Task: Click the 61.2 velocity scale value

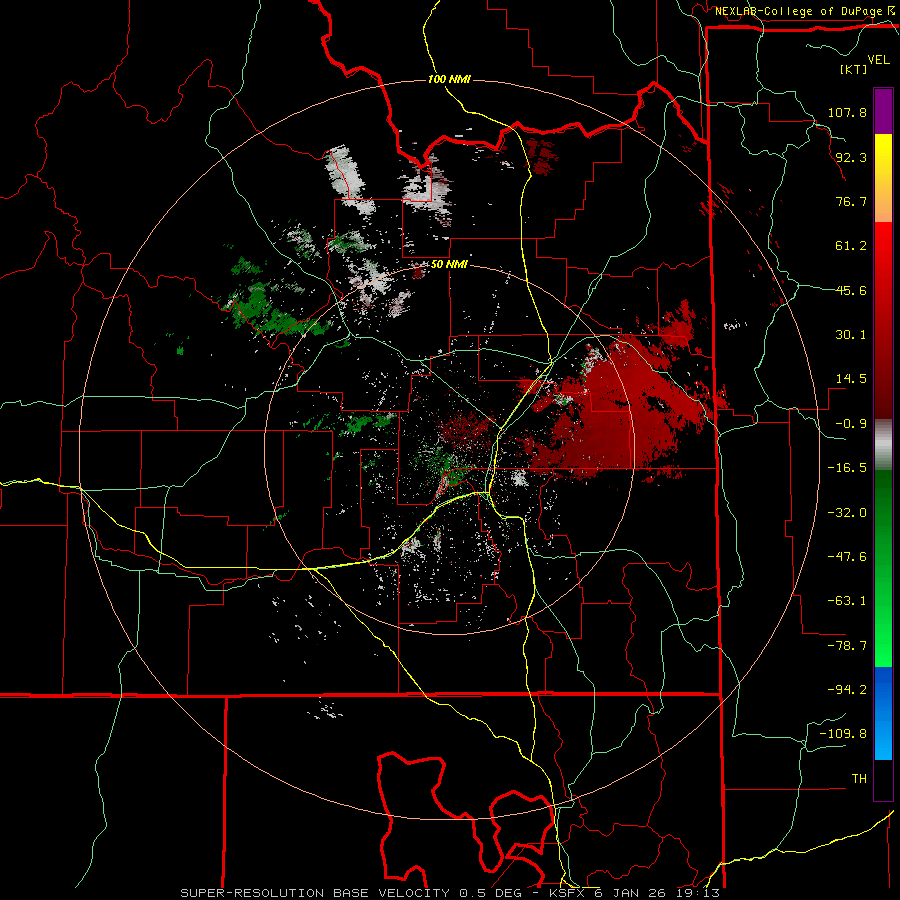Action: (851, 246)
